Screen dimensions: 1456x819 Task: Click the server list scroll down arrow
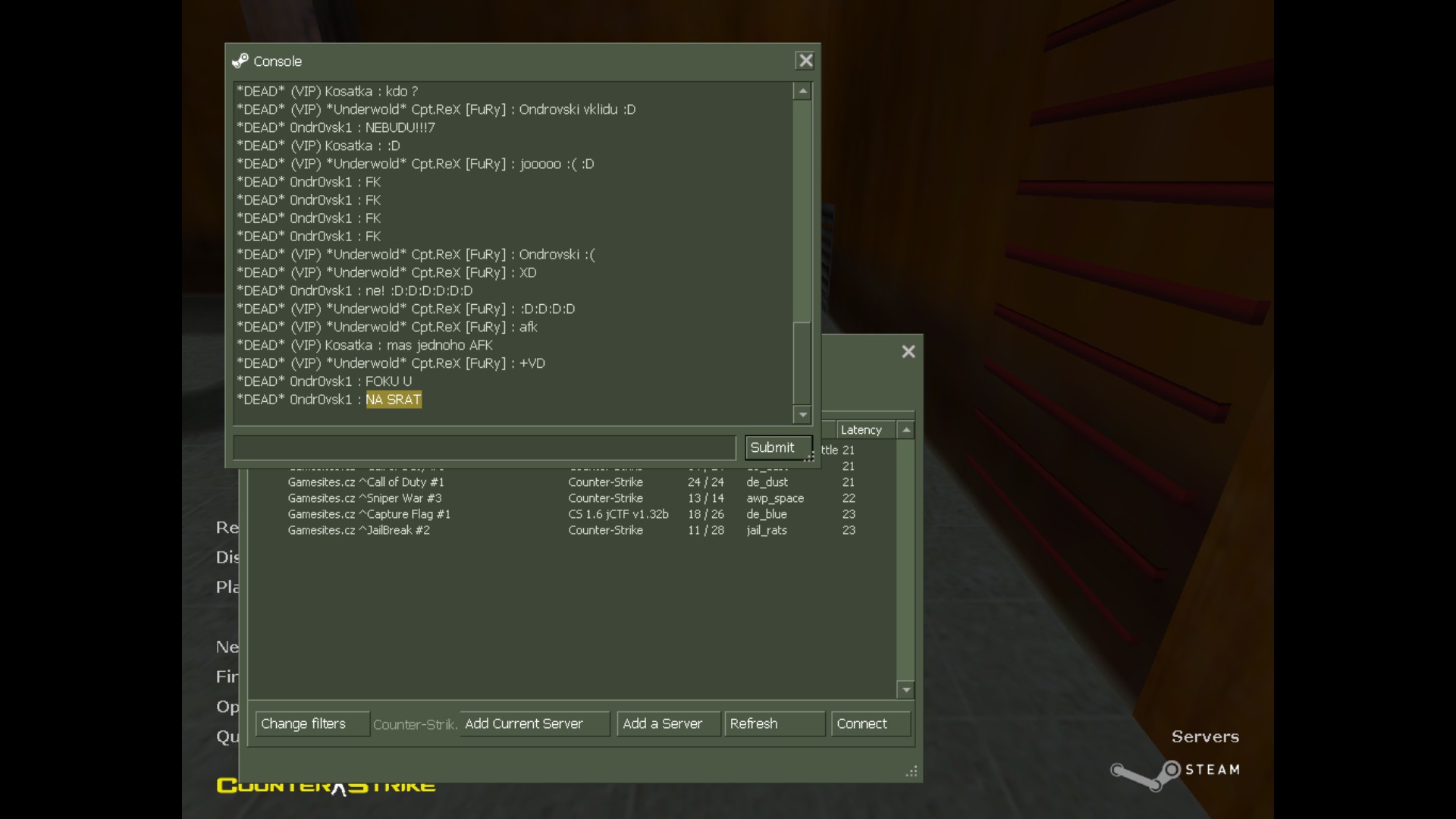tap(905, 689)
